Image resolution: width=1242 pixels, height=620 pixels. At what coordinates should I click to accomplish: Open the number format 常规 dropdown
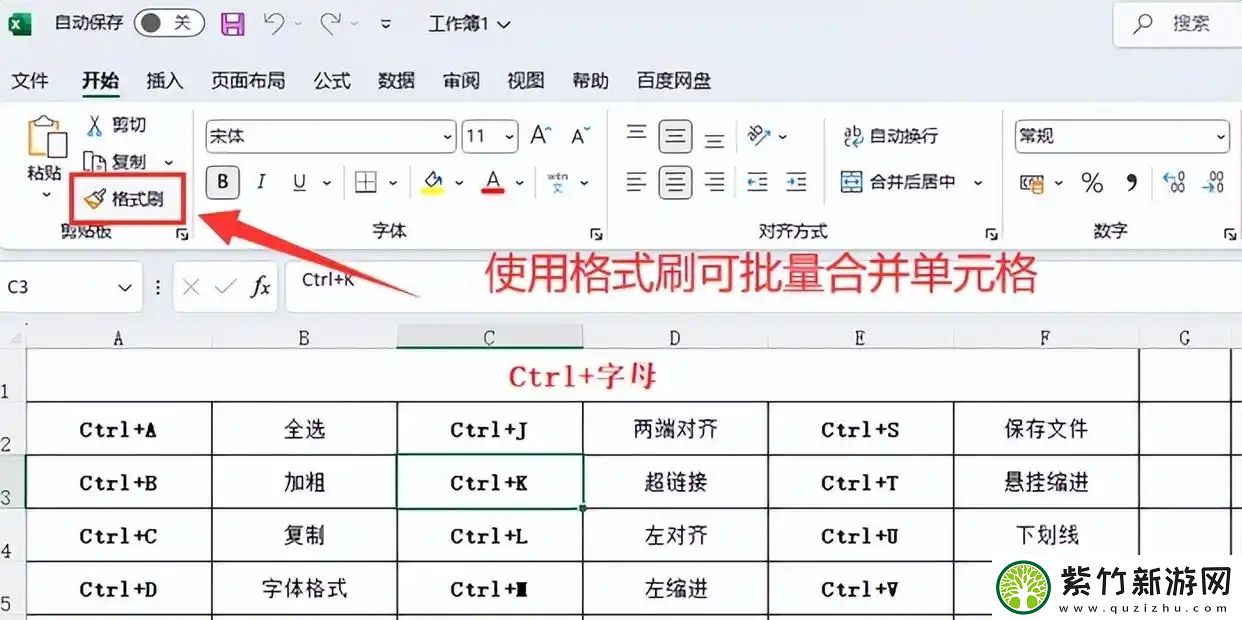1221,137
